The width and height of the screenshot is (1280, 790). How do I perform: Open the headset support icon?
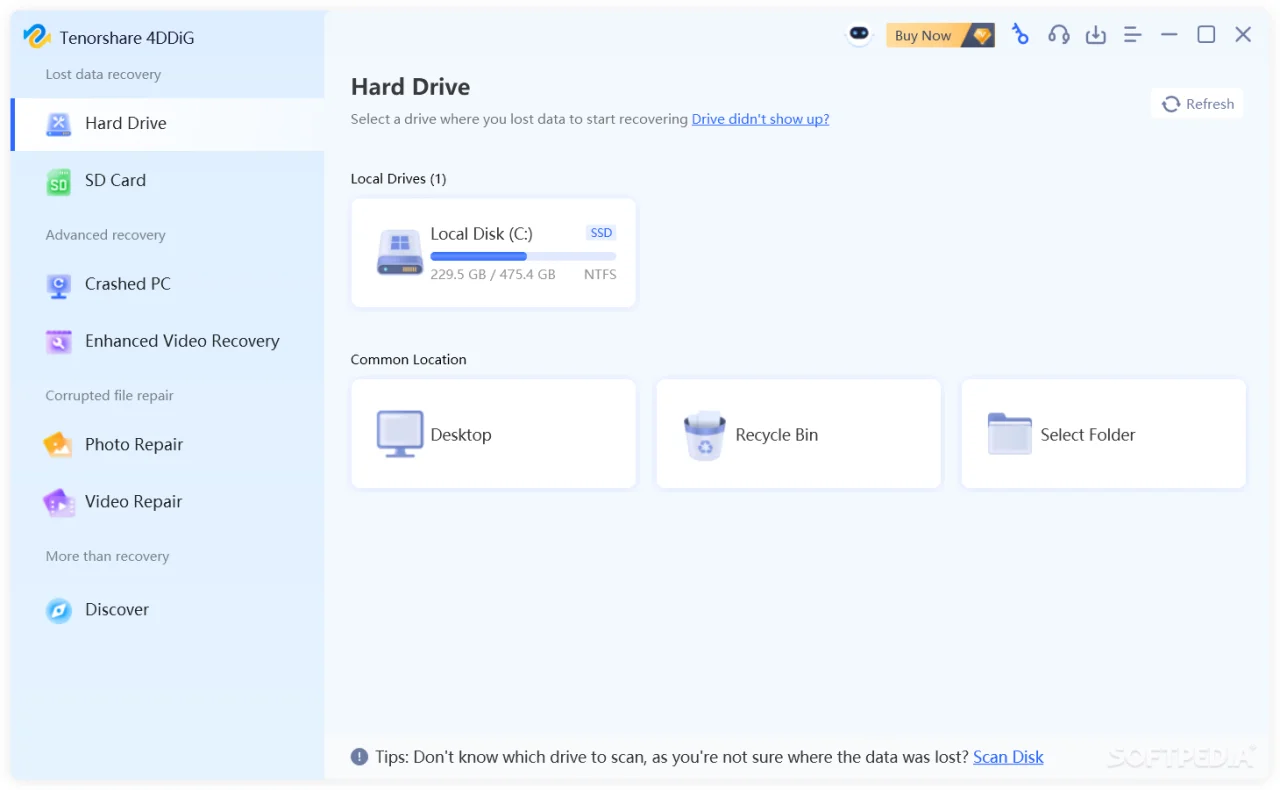click(x=1058, y=35)
